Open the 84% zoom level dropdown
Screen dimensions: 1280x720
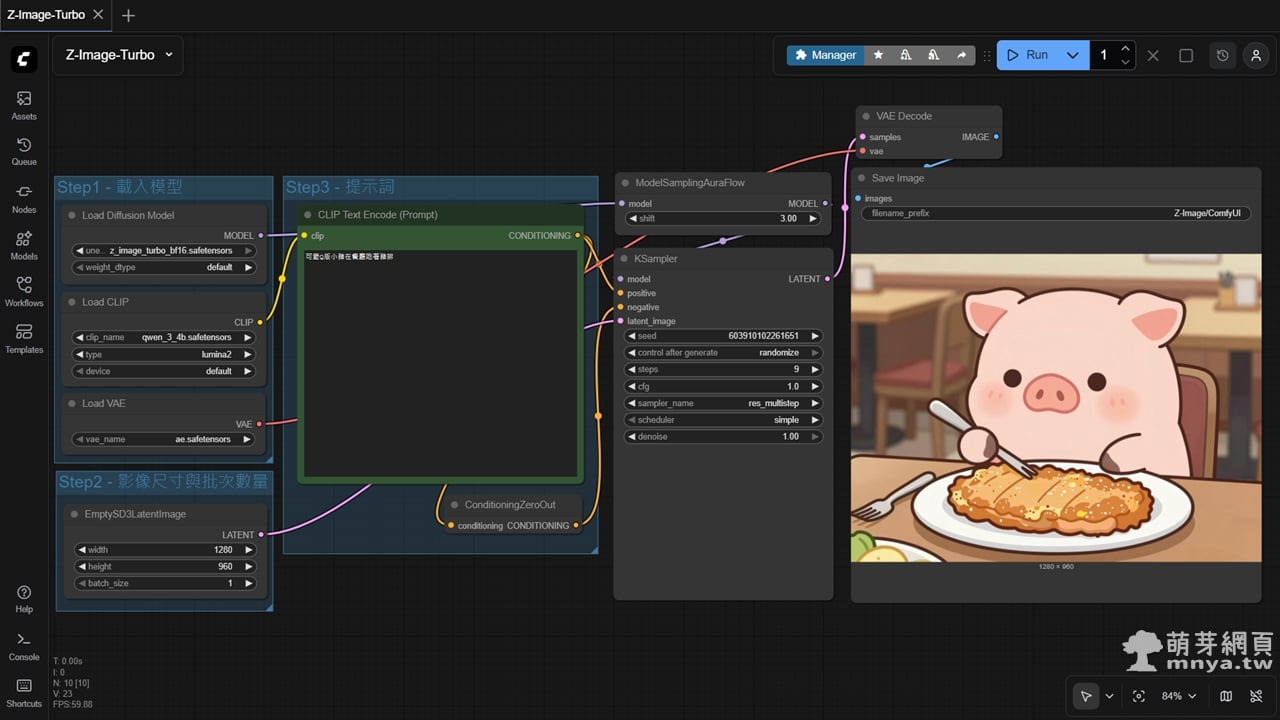pyautogui.click(x=1177, y=696)
